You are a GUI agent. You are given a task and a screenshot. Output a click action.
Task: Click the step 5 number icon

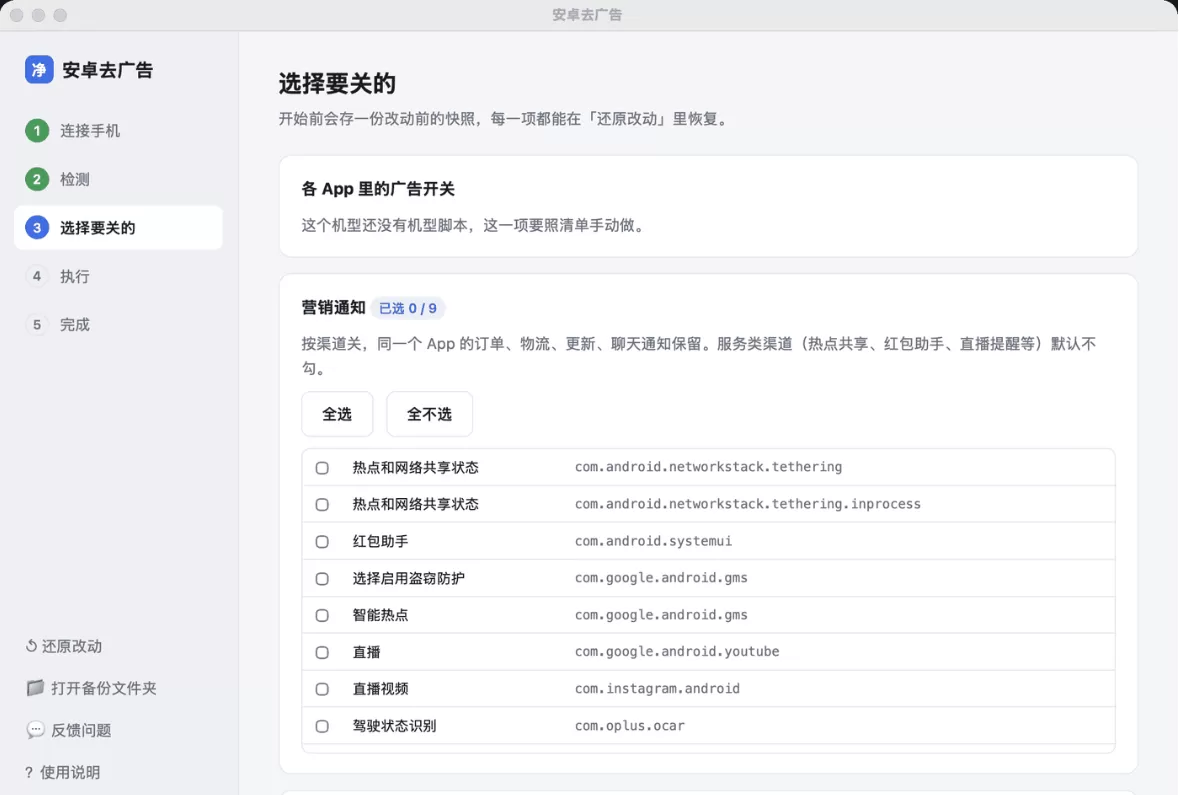(x=37, y=324)
